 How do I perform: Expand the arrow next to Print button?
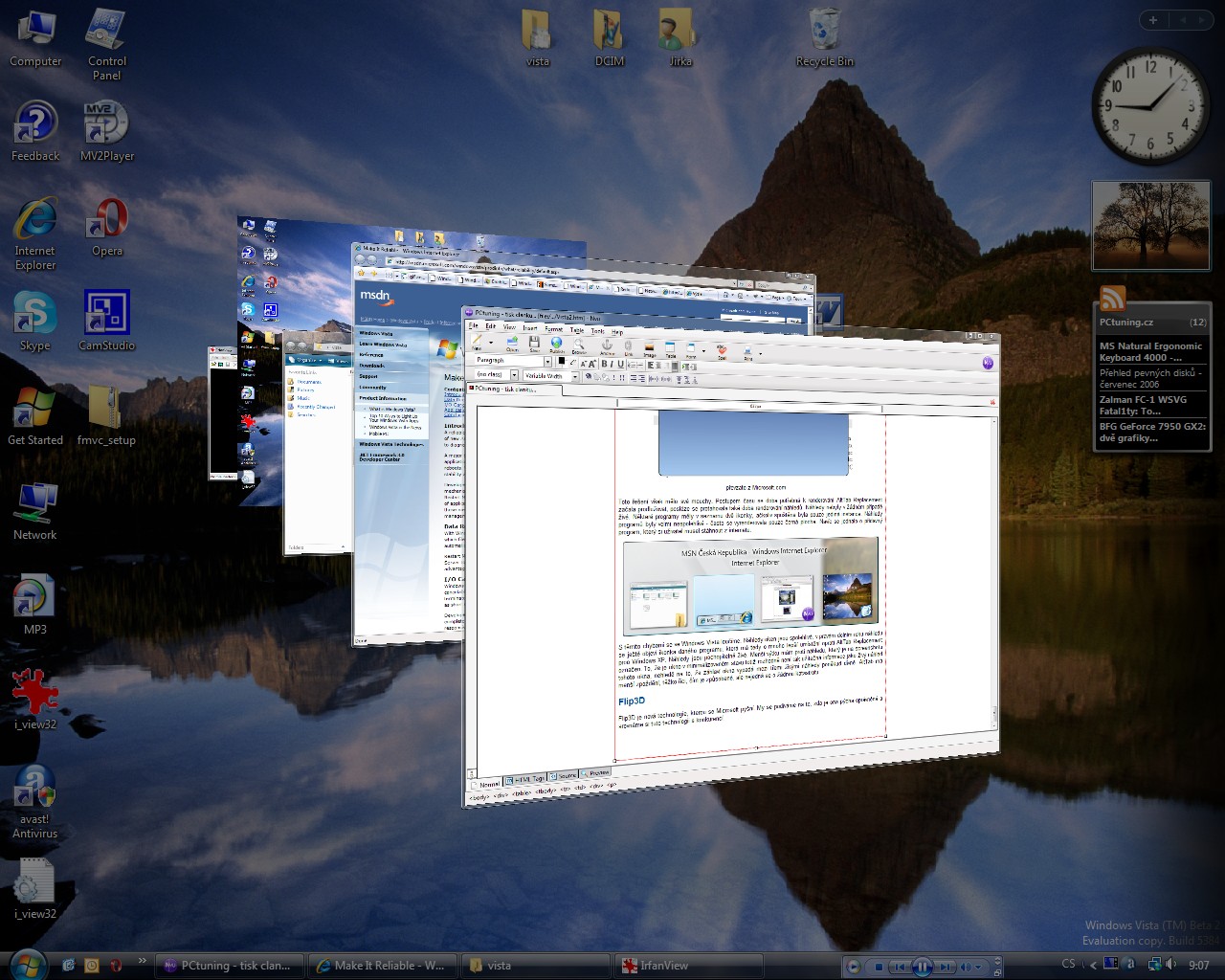point(761,353)
